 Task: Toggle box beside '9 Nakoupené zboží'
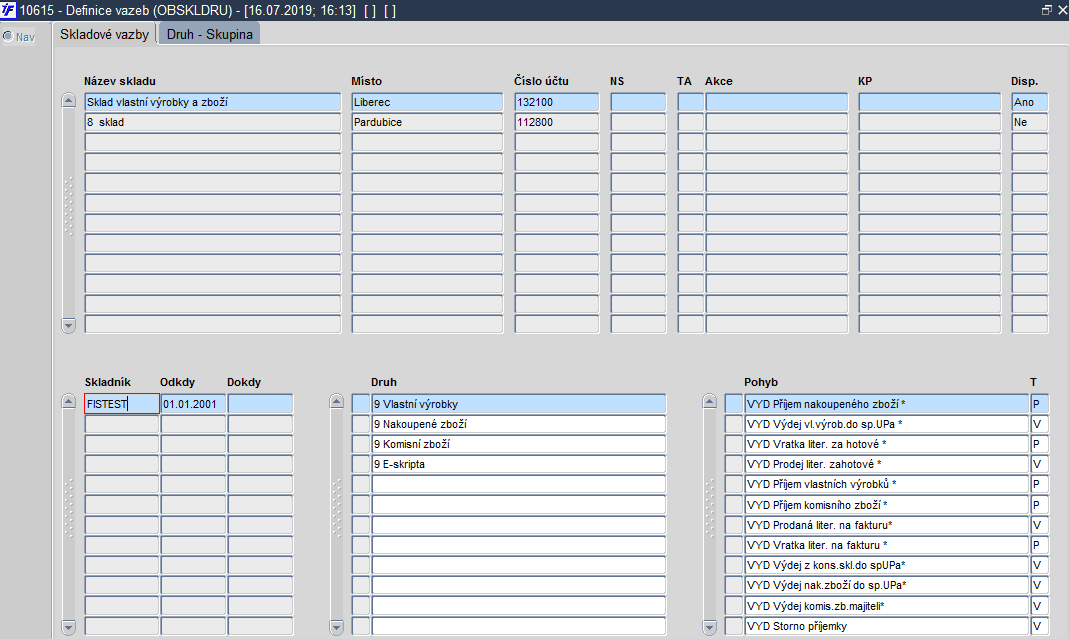point(361,424)
